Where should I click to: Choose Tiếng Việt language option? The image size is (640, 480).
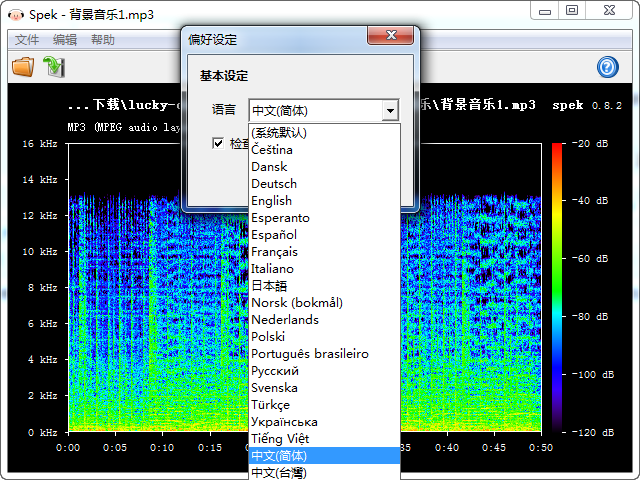tap(324, 439)
